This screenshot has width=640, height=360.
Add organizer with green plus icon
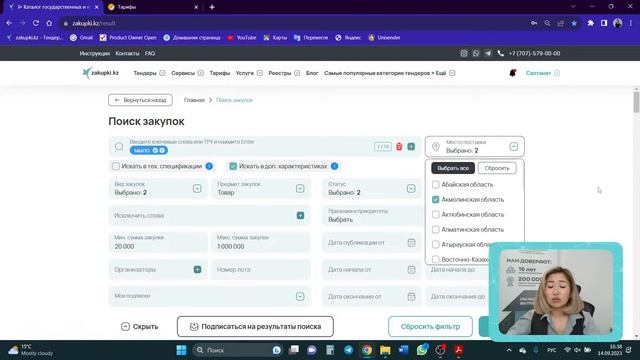tap(198, 269)
